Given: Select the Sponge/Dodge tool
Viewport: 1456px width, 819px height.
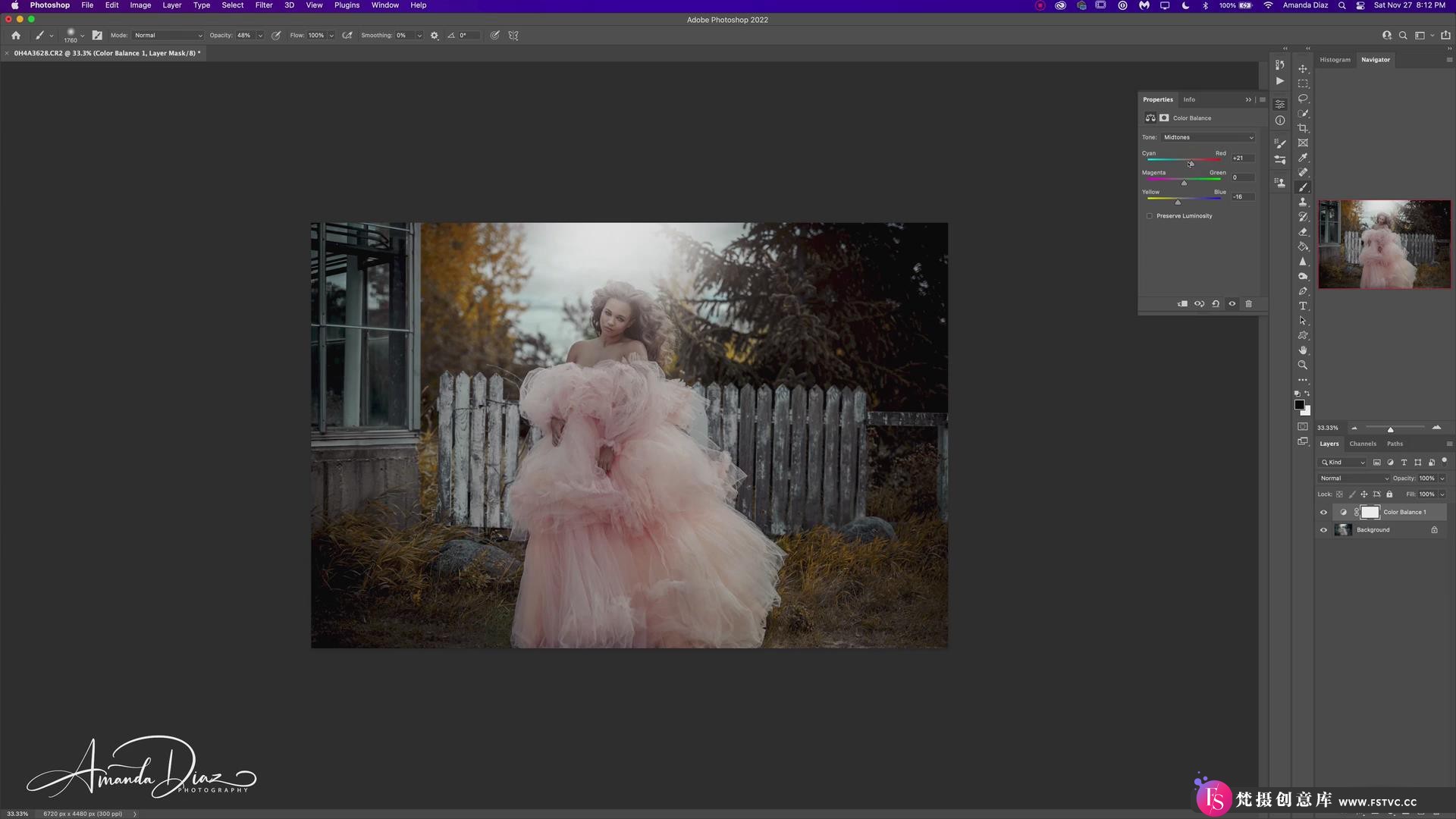Looking at the screenshot, I should click(x=1303, y=276).
